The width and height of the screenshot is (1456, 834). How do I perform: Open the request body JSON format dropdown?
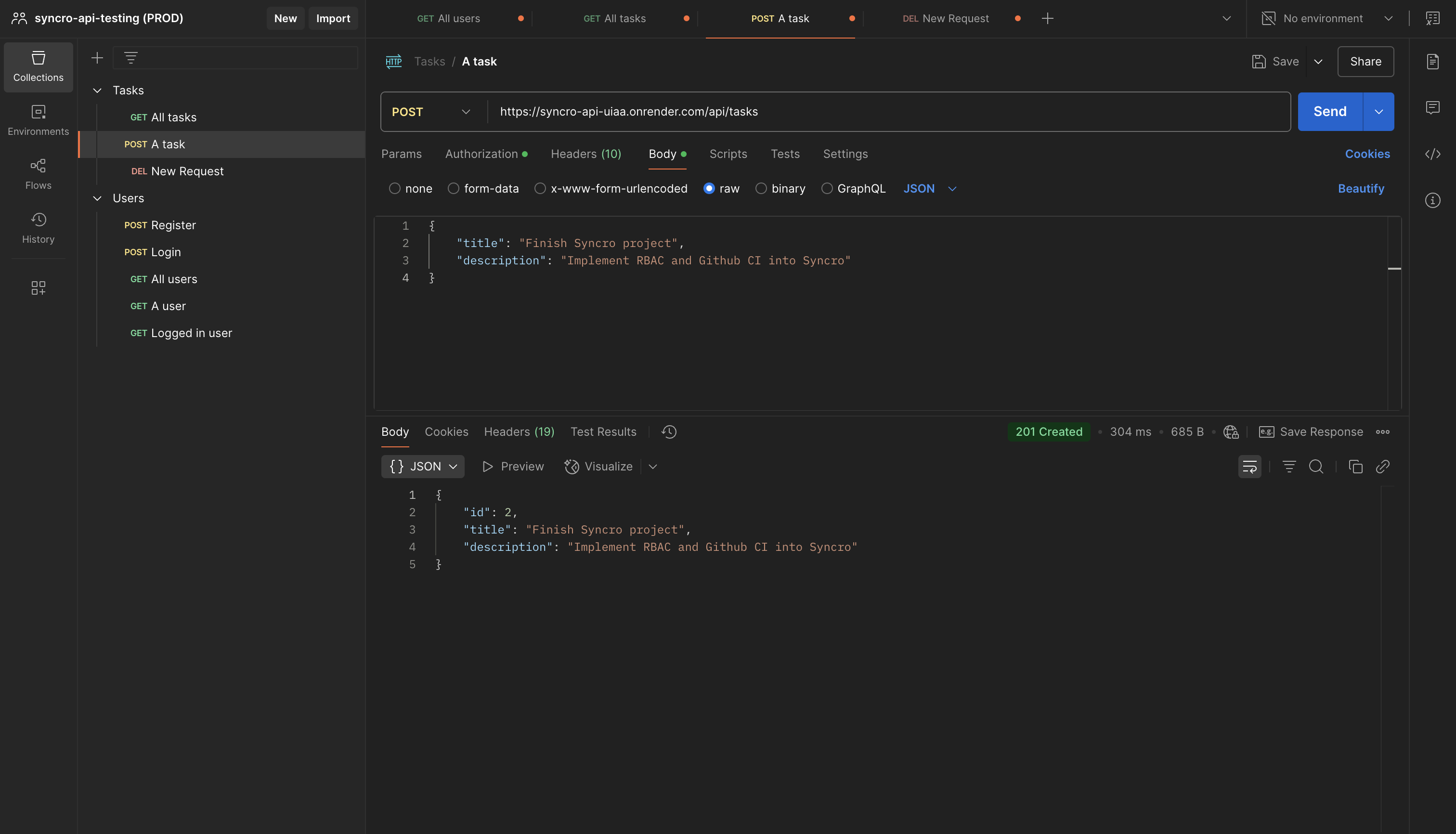pyautogui.click(x=930, y=188)
